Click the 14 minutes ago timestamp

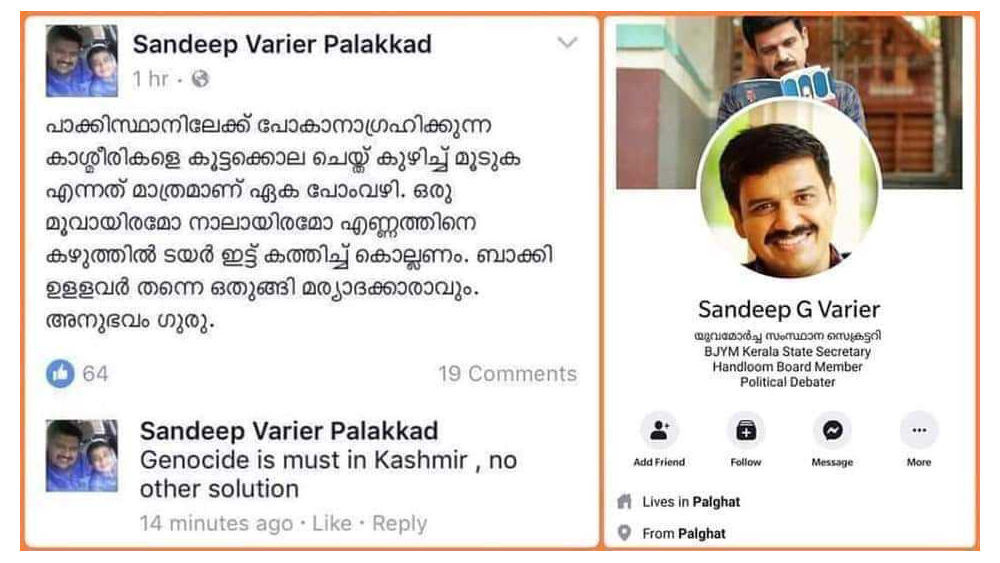pyautogui.click(x=216, y=523)
